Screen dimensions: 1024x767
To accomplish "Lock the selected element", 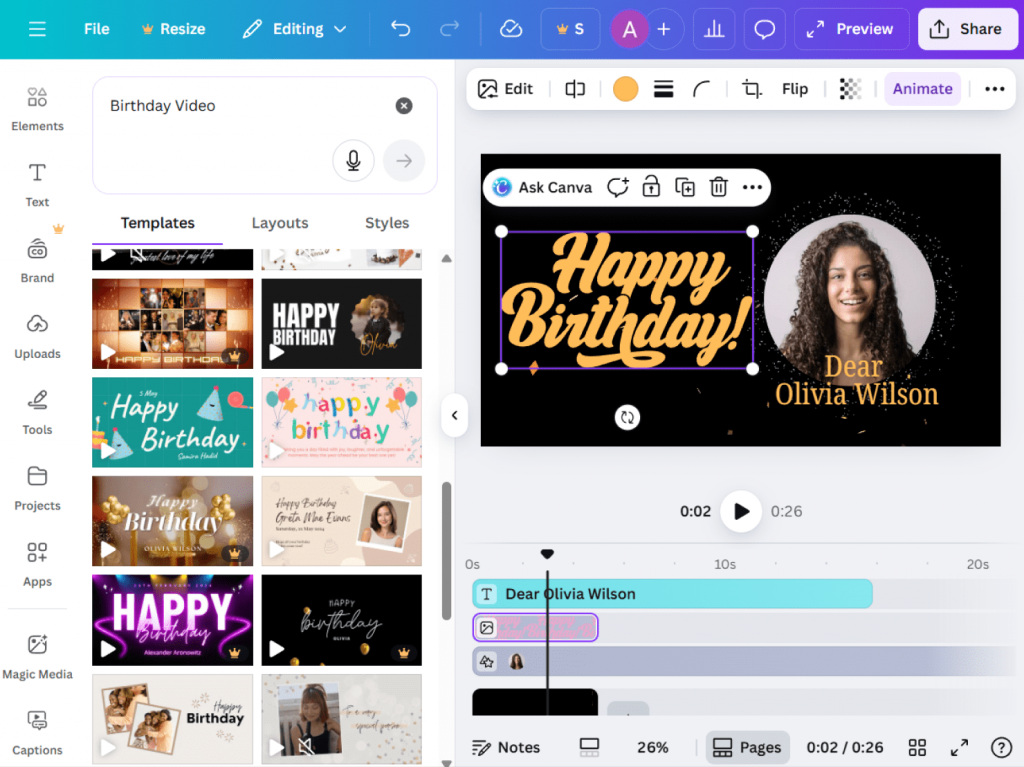I will pos(651,188).
